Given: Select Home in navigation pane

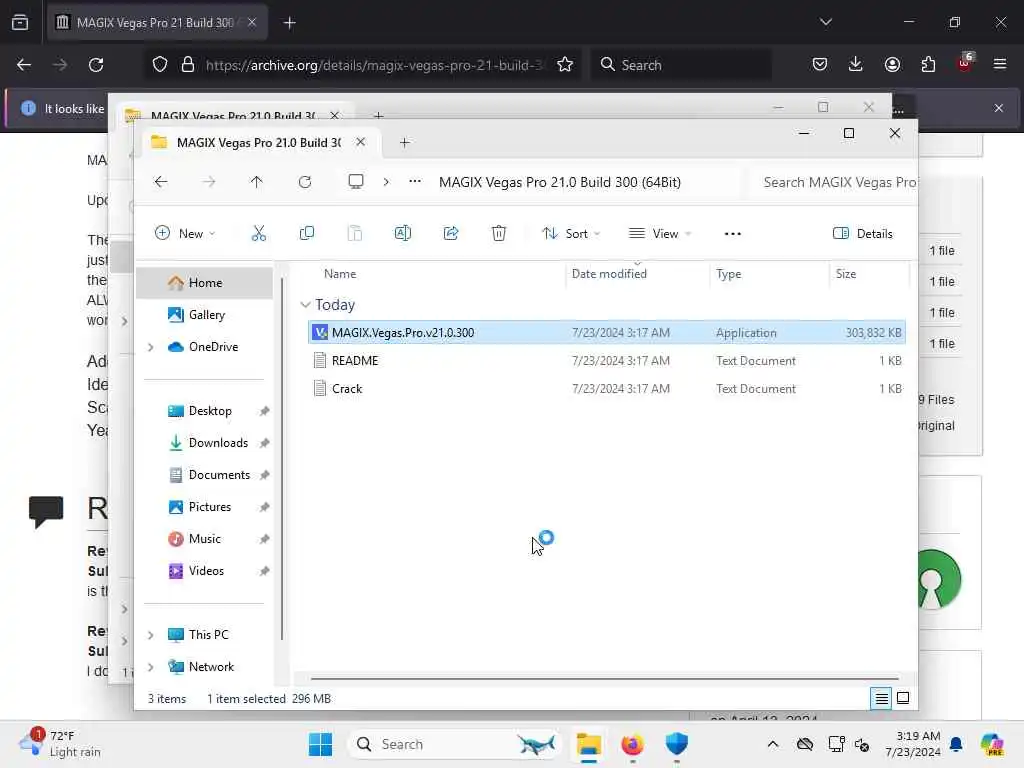Looking at the screenshot, I should tap(204, 283).
